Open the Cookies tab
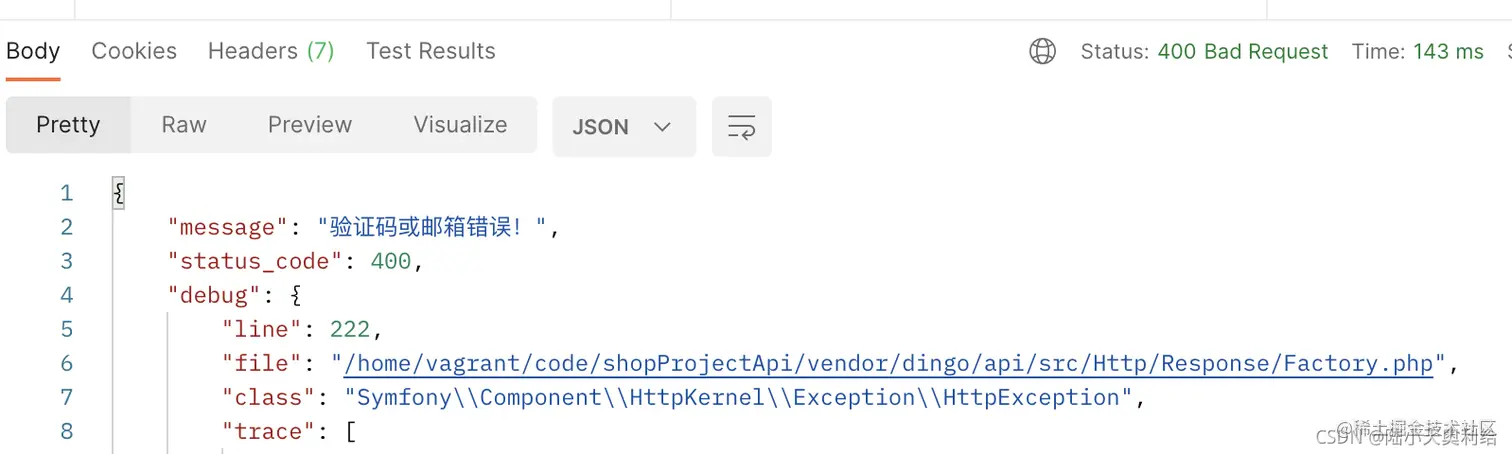Screen dimensions: 1512x454 (x=134, y=51)
